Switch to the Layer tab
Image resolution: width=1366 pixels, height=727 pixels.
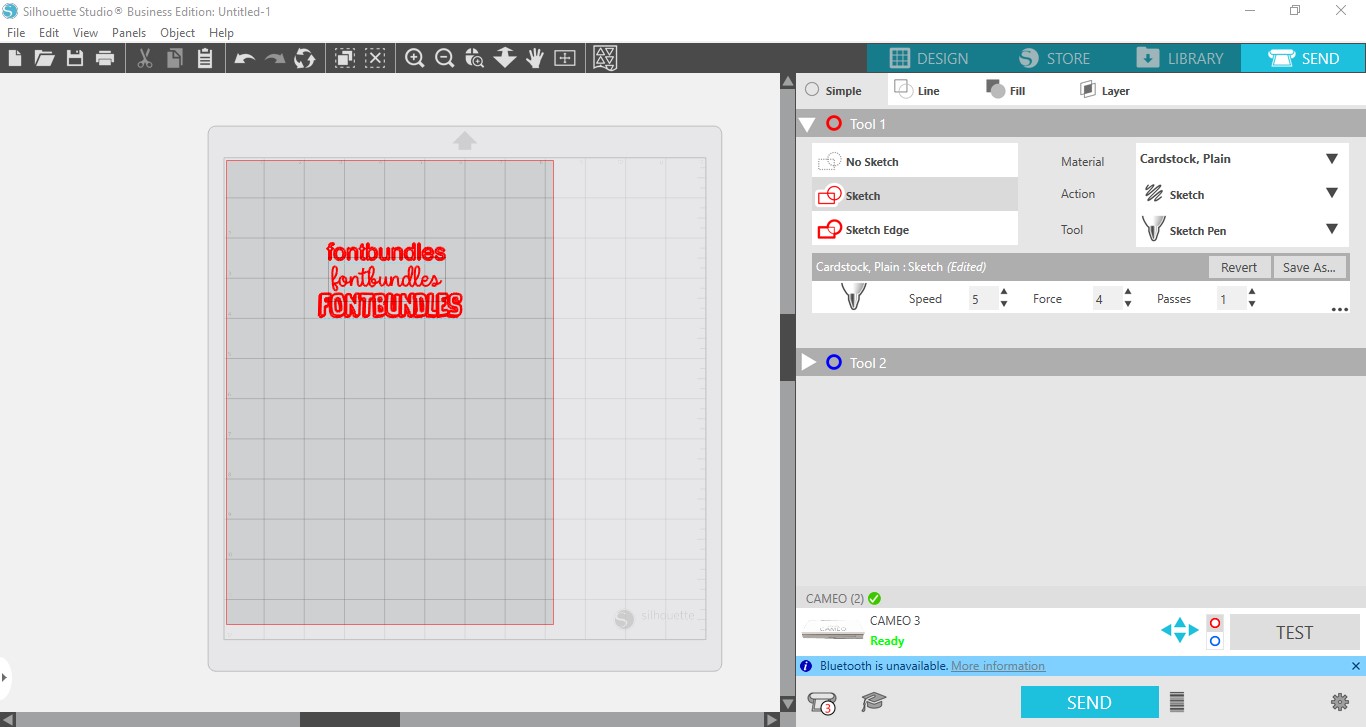1104,90
